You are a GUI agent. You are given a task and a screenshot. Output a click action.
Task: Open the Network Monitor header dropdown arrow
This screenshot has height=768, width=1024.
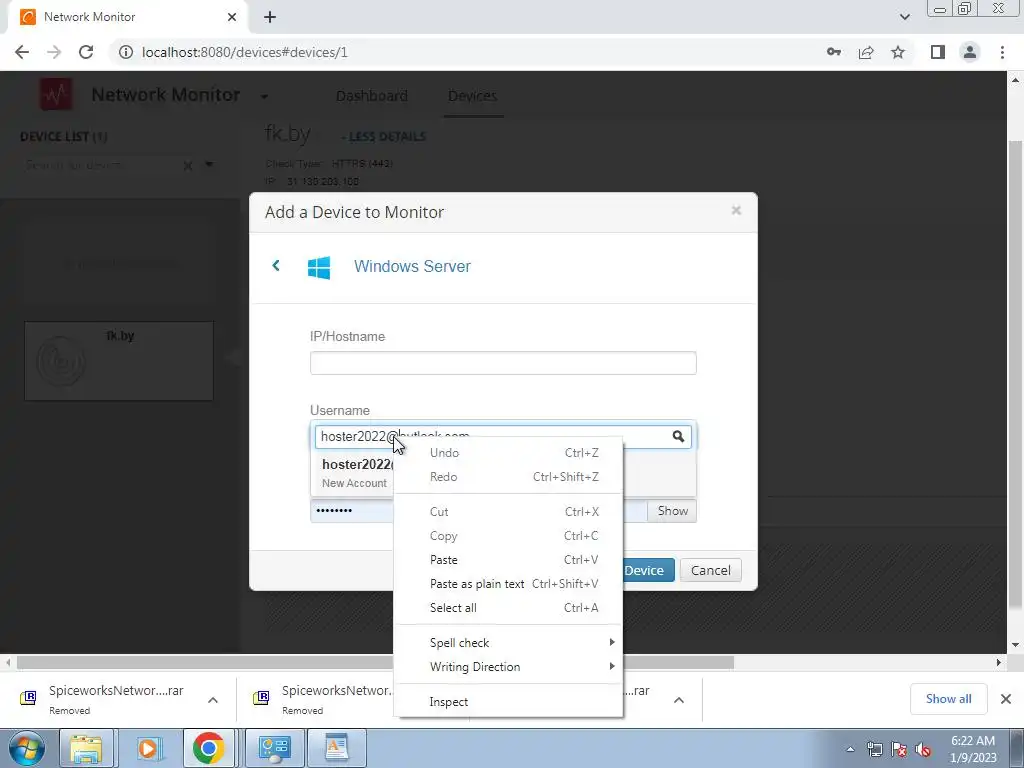[x=264, y=97]
